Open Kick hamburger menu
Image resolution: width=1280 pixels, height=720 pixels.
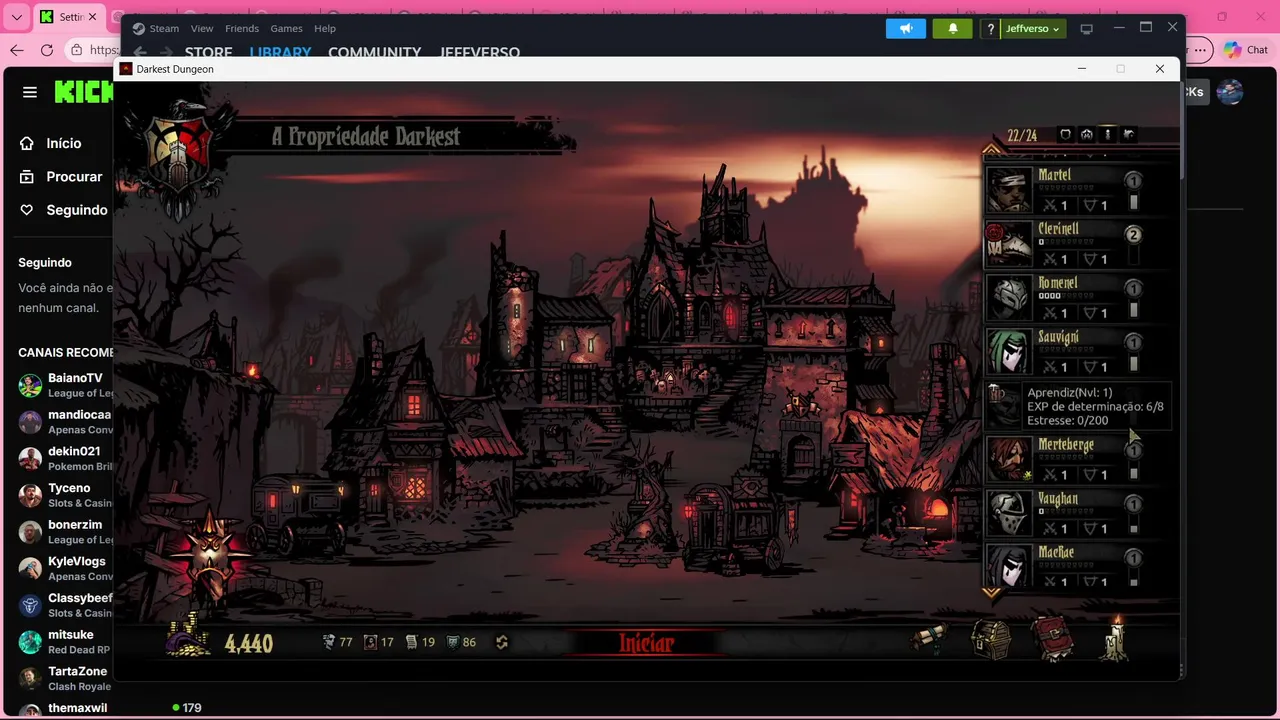[30, 92]
